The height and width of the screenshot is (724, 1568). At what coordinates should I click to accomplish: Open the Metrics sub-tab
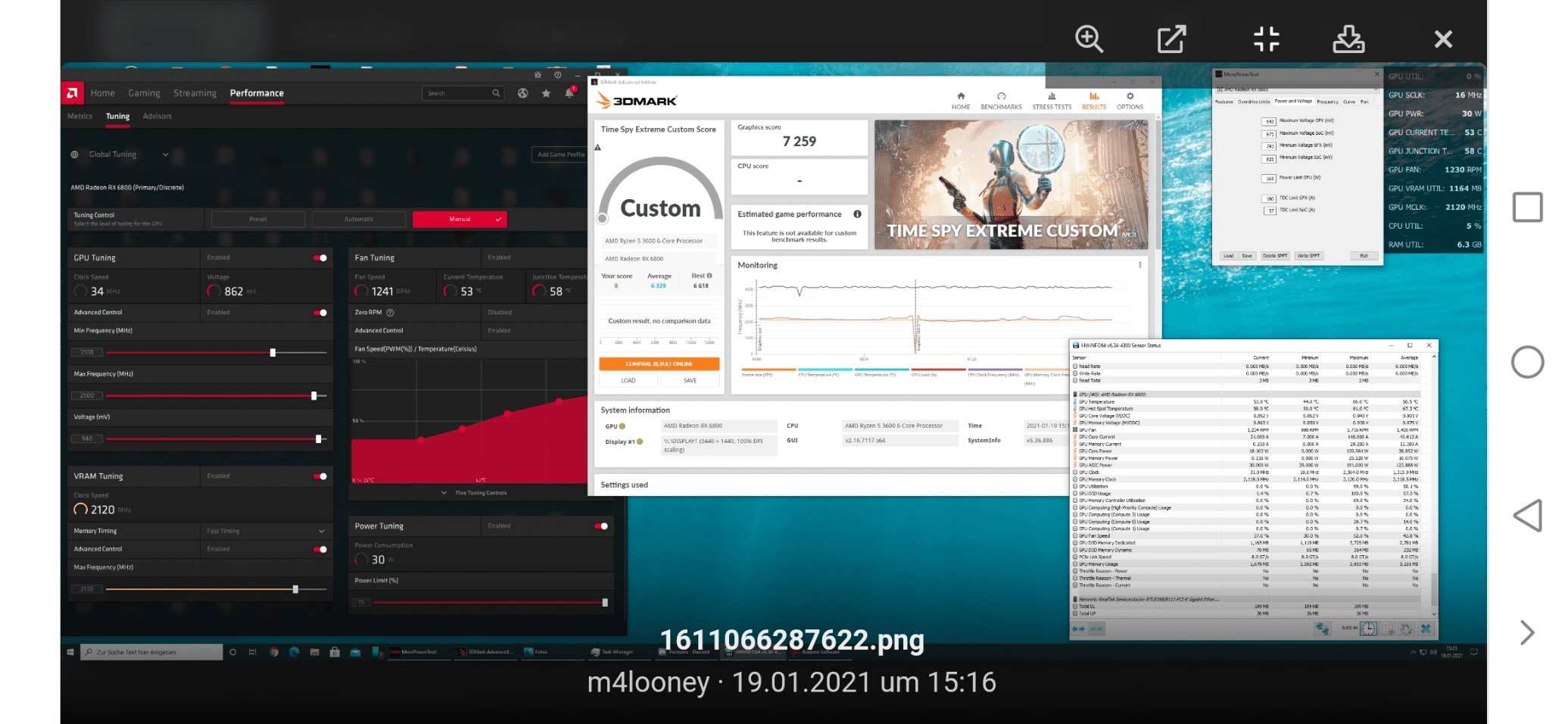click(79, 117)
